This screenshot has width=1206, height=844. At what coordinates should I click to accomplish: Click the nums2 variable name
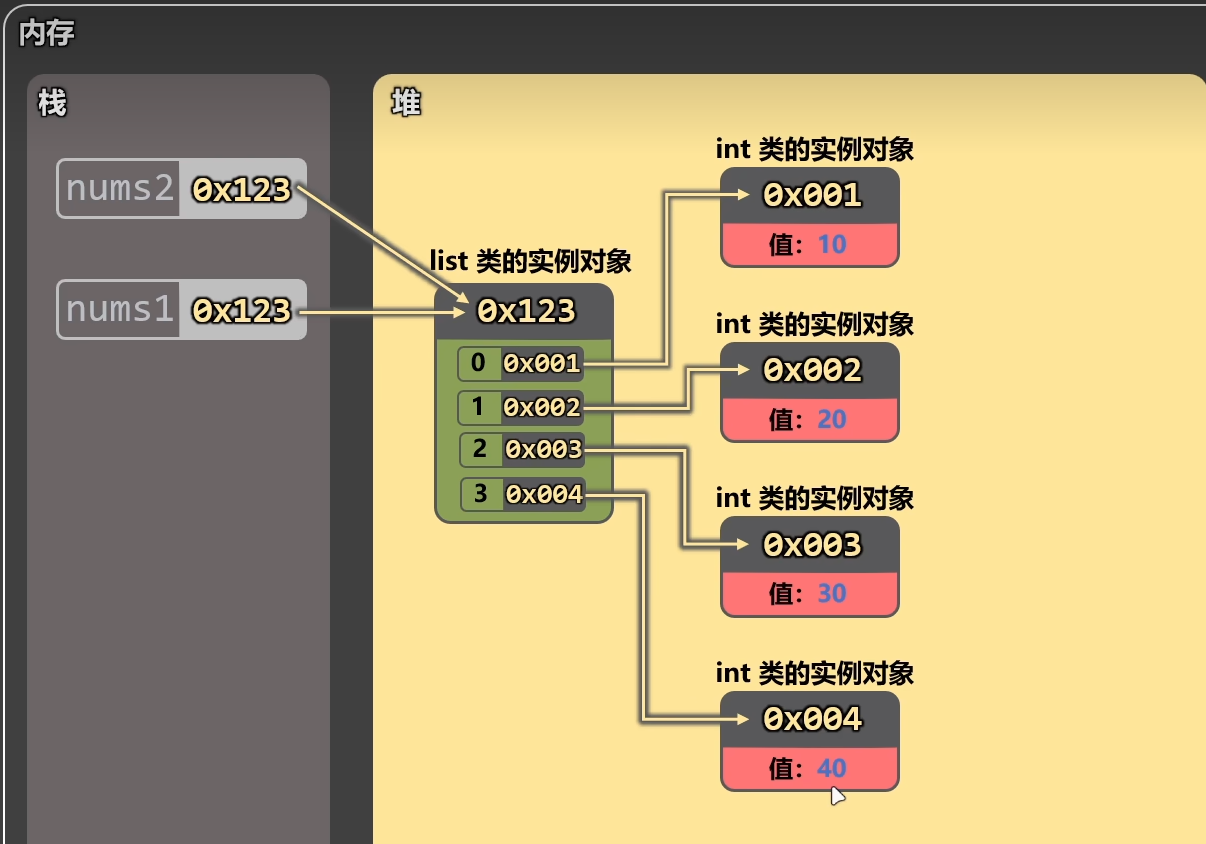[120, 189]
